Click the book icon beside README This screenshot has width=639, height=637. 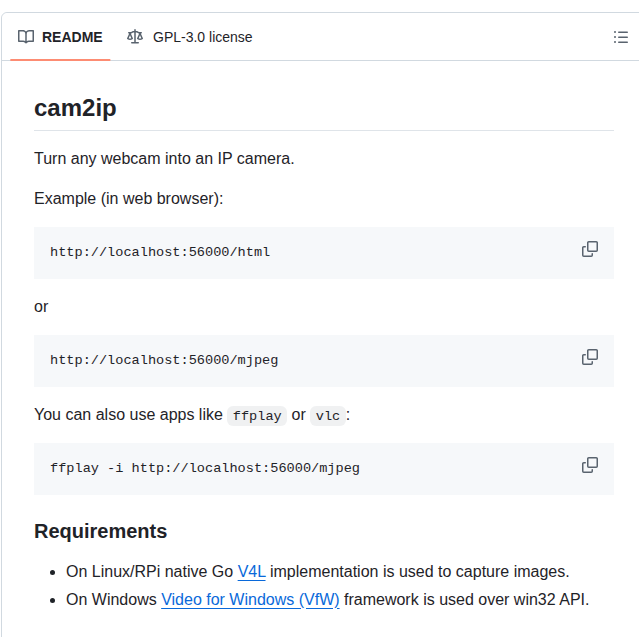point(26,37)
